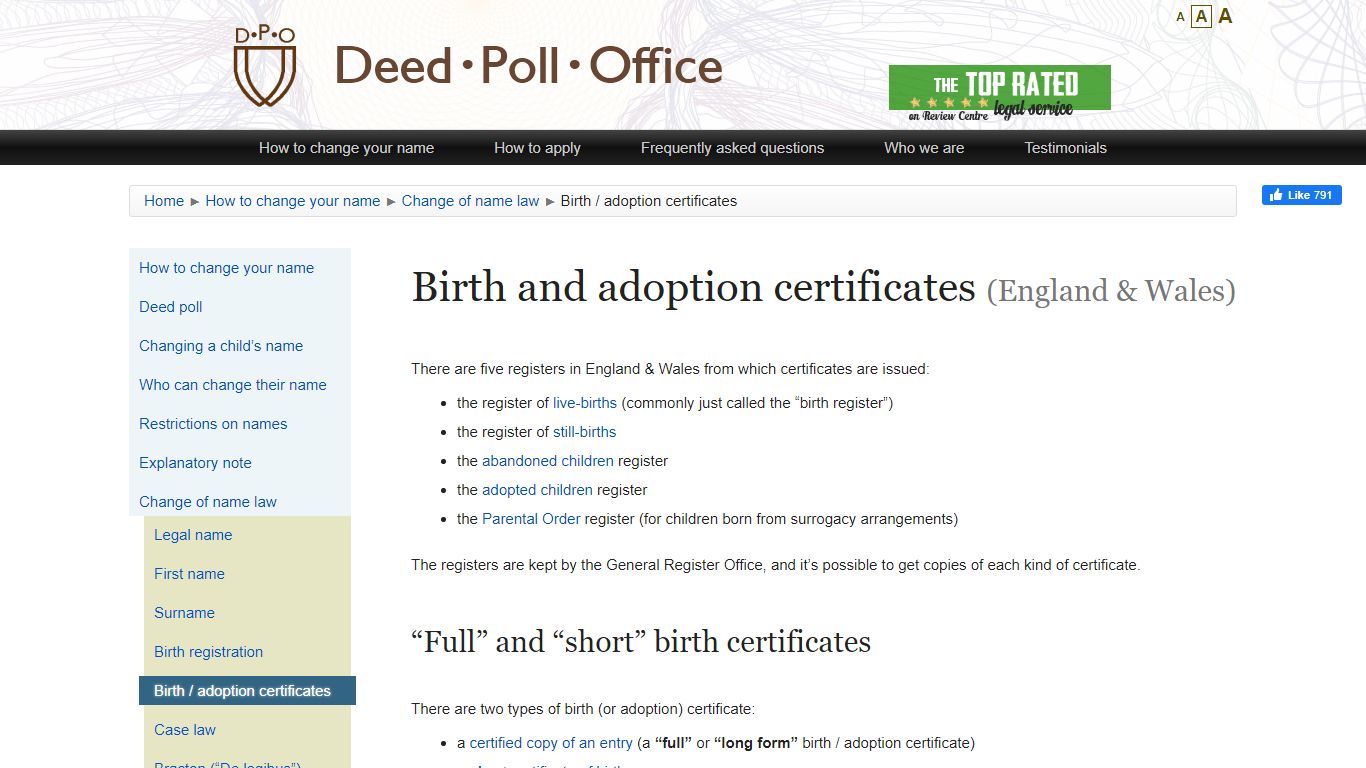The image size is (1366, 768).
Task: Select the highlighted Birth / adoption certificates item
Action: point(247,691)
